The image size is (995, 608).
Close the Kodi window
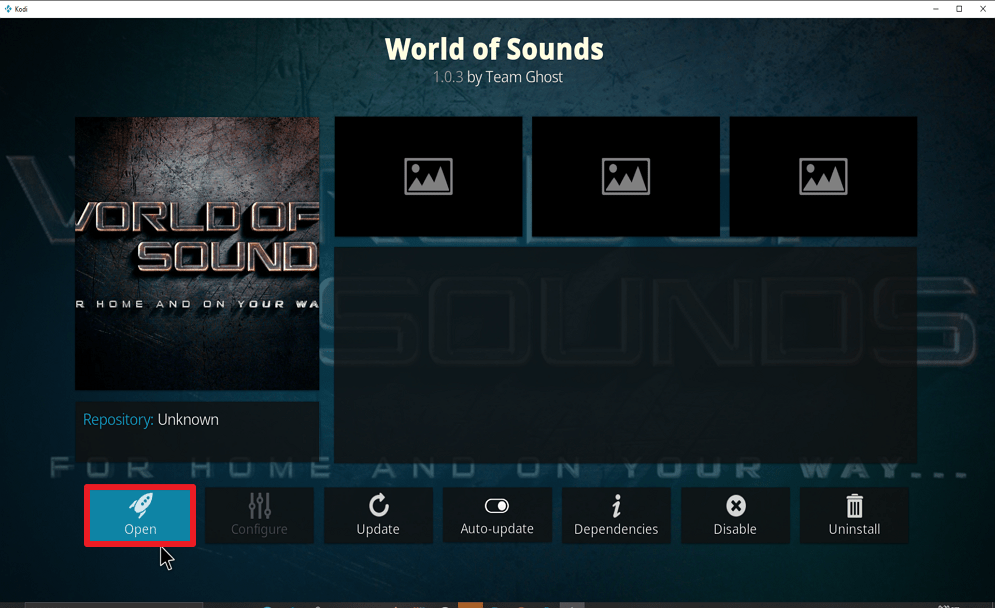(x=983, y=9)
